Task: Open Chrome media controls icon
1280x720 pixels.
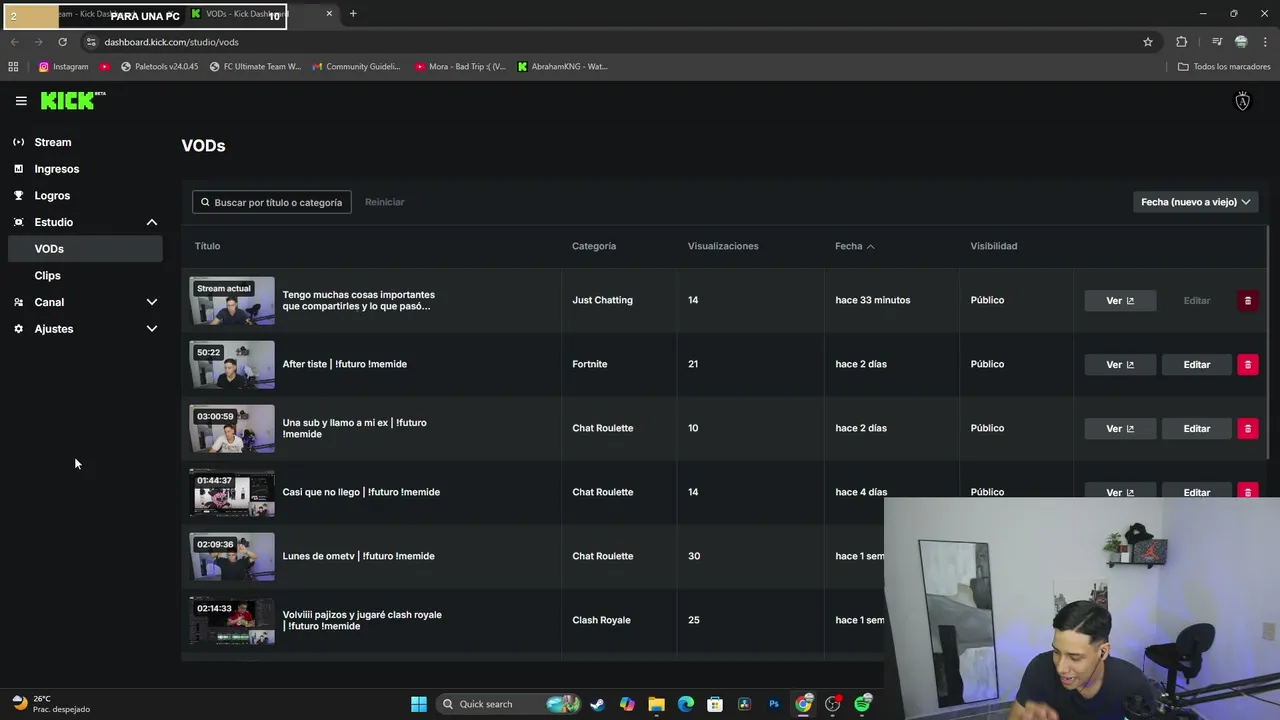Action: [1217, 42]
